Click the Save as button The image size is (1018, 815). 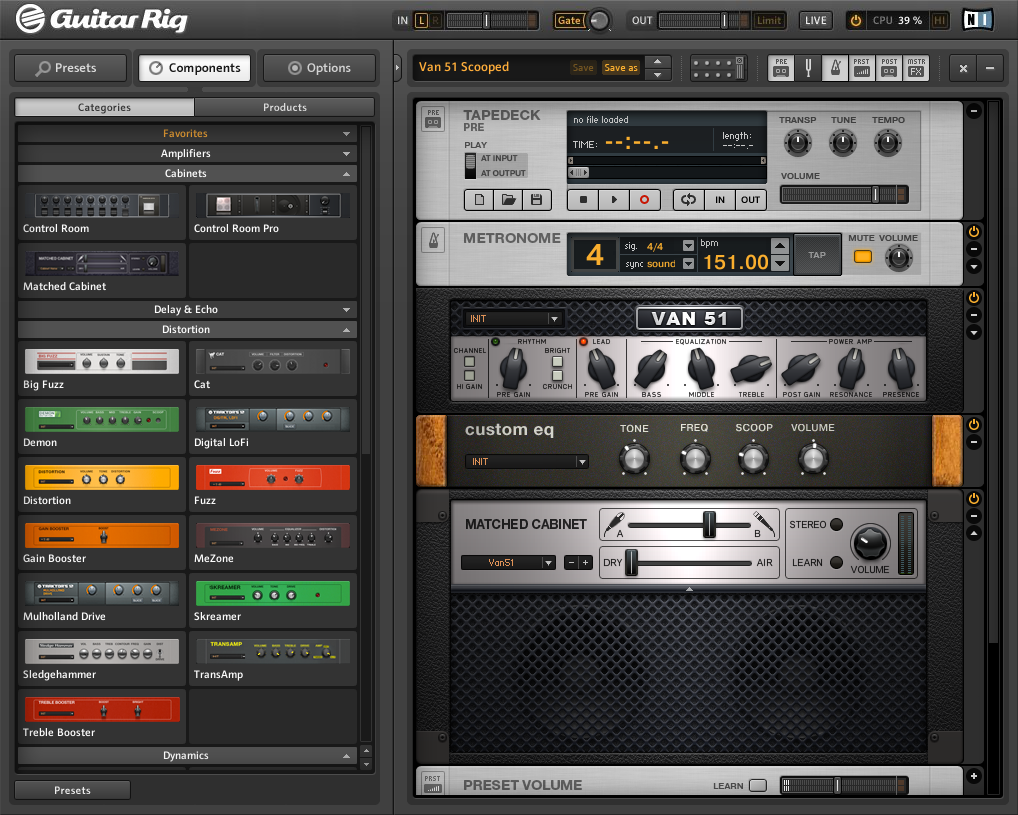[621, 68]
